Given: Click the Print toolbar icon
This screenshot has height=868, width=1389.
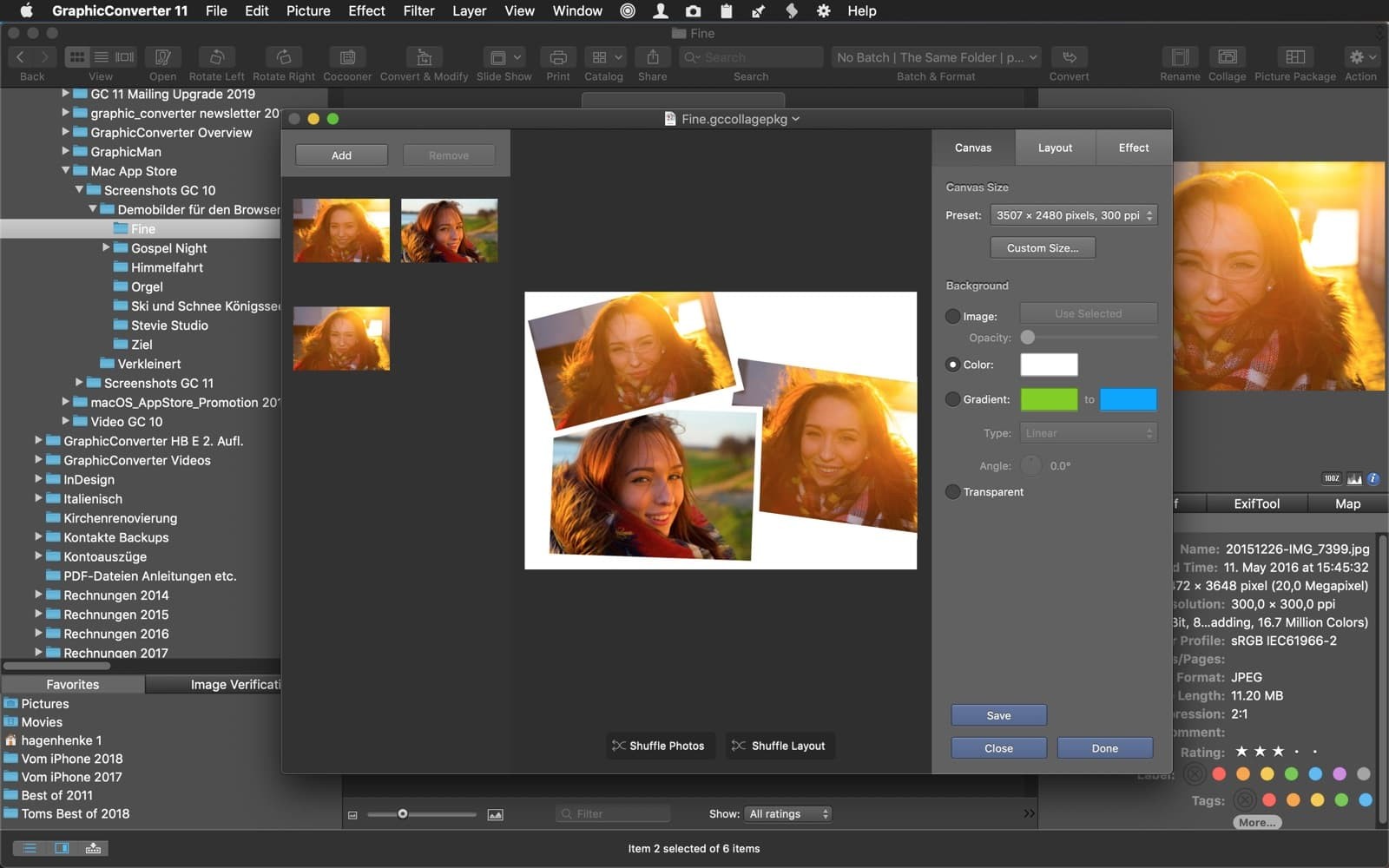Looking at the screenshot, I should (x=558, y=57).
